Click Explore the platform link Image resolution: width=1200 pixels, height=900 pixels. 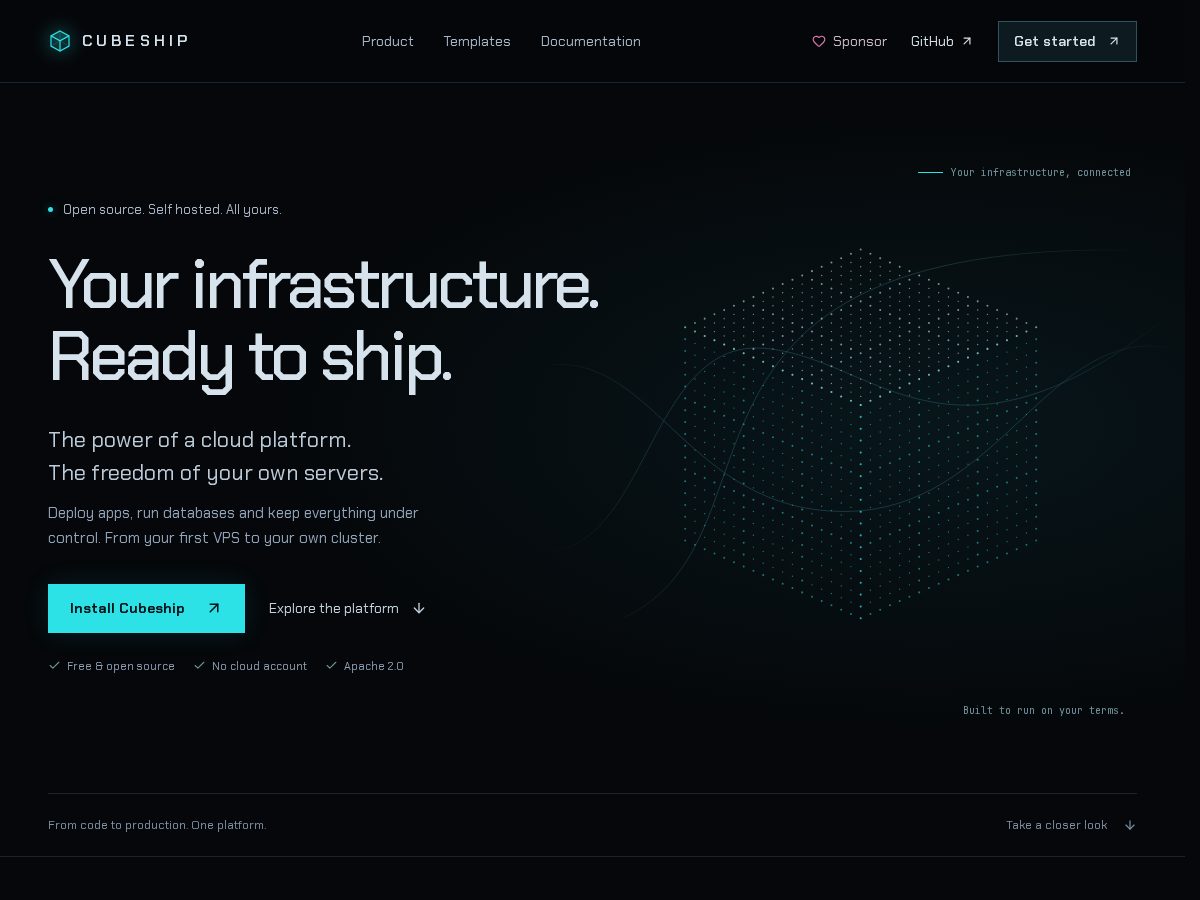pyautogui.click(x=347, y=608)
